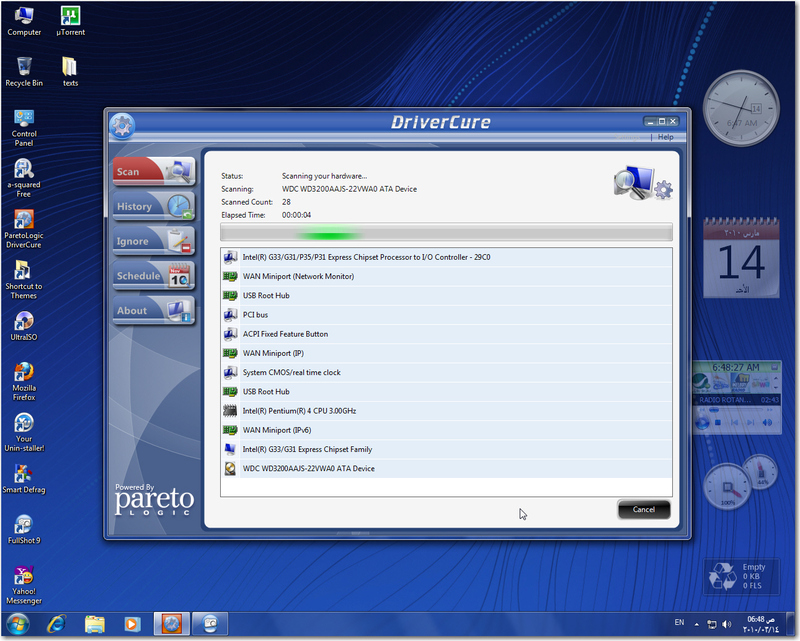This screenshot has width=800, height=641.
Task: Open the Scan section in DriverCure sidebar
Action: coord(154,171)
